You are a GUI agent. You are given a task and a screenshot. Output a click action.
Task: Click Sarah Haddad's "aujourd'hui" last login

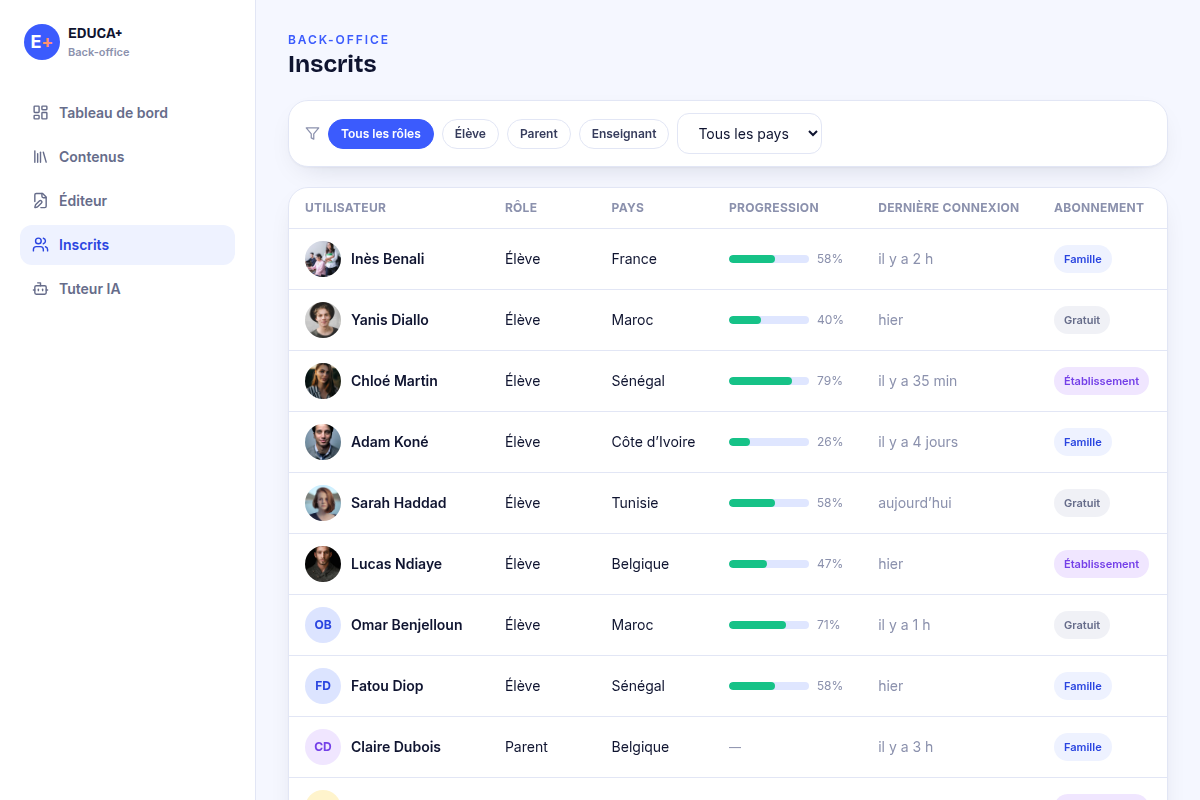915,503
